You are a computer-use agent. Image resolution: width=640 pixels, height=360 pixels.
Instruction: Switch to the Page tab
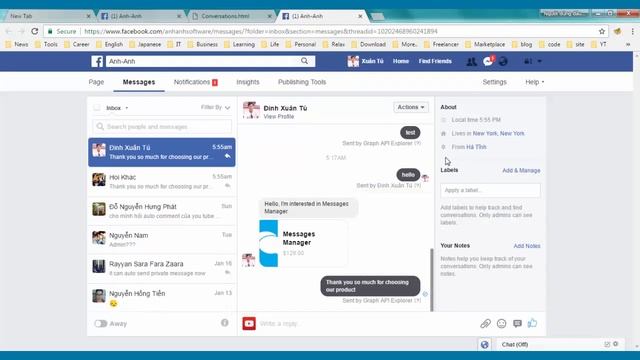[x=96, y=82]
